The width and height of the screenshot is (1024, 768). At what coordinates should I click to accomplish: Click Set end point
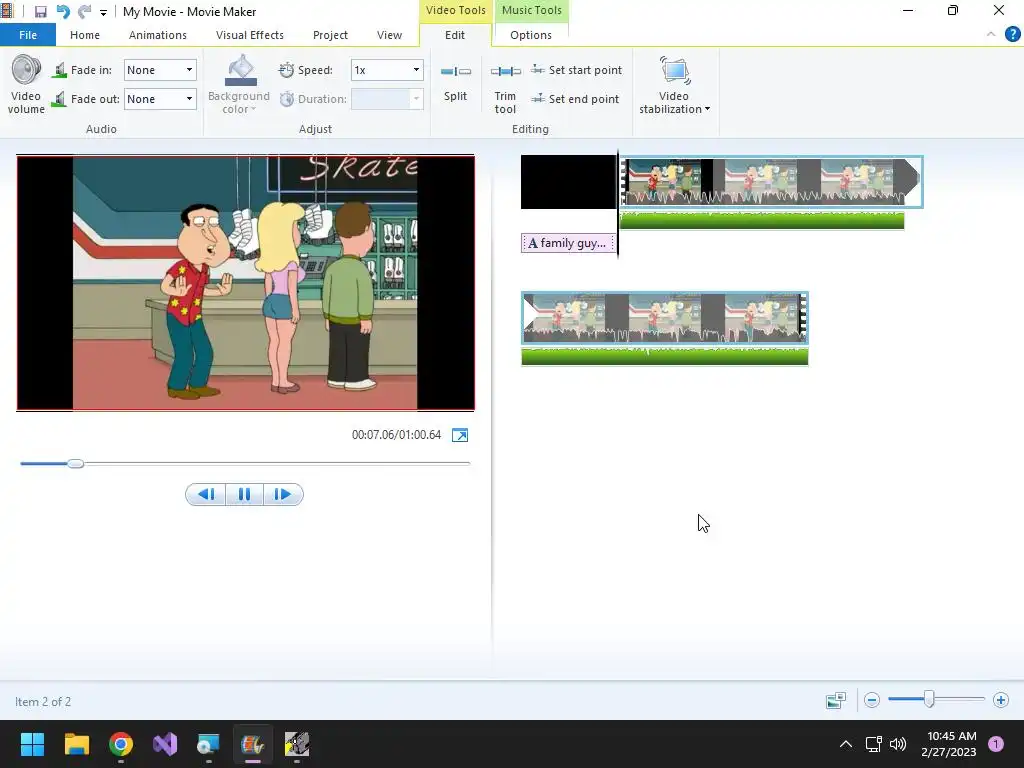tap(575, 99)
